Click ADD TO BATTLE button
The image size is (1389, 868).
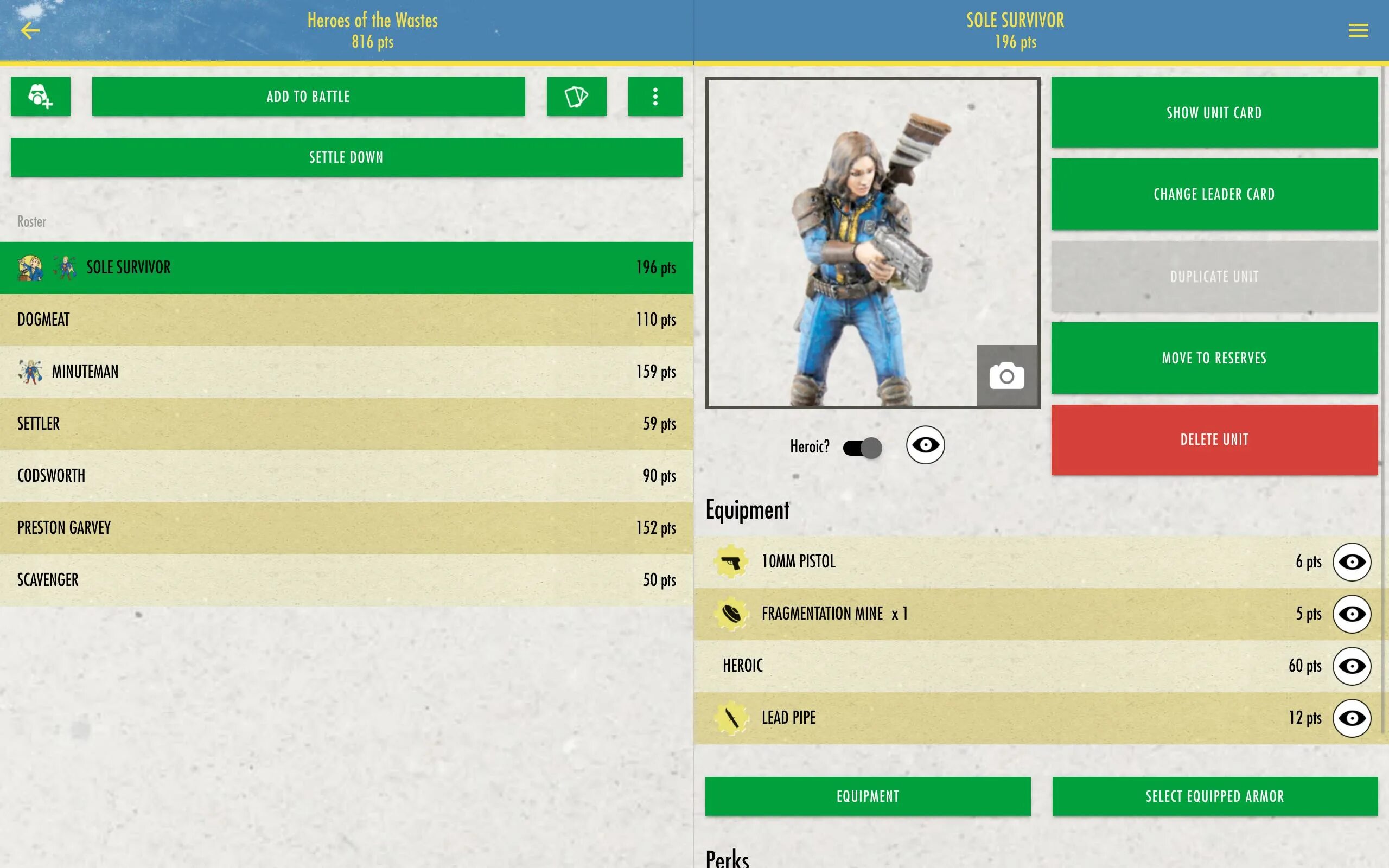tap(308, 96)
